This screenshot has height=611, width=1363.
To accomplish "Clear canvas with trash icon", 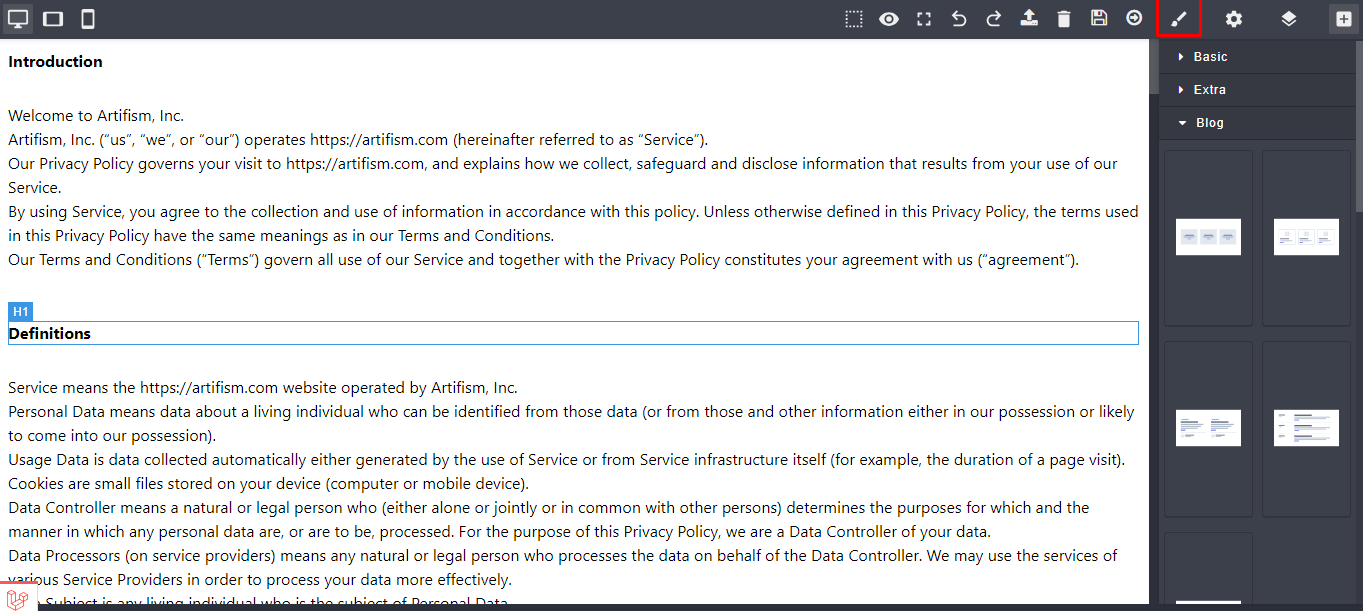I will 1064,19.
